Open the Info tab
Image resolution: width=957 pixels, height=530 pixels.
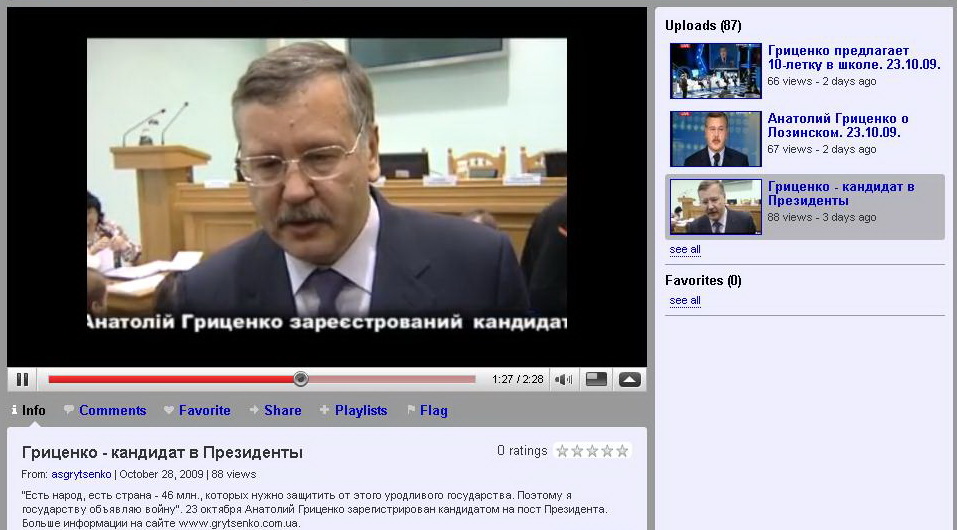coord(28,410)
